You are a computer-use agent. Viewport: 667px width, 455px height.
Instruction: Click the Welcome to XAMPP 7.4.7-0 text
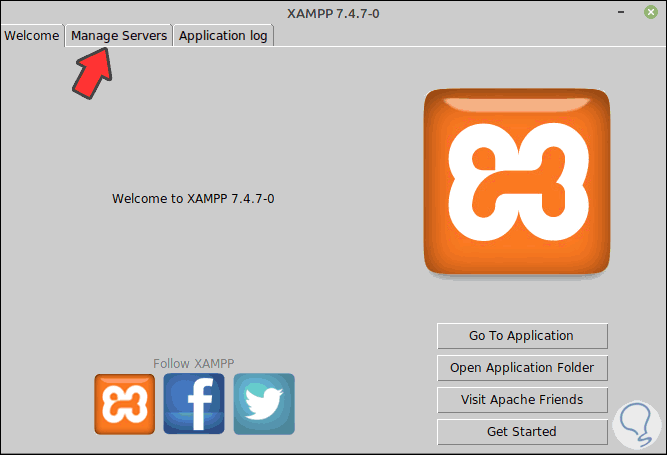(x=193, y=199)
